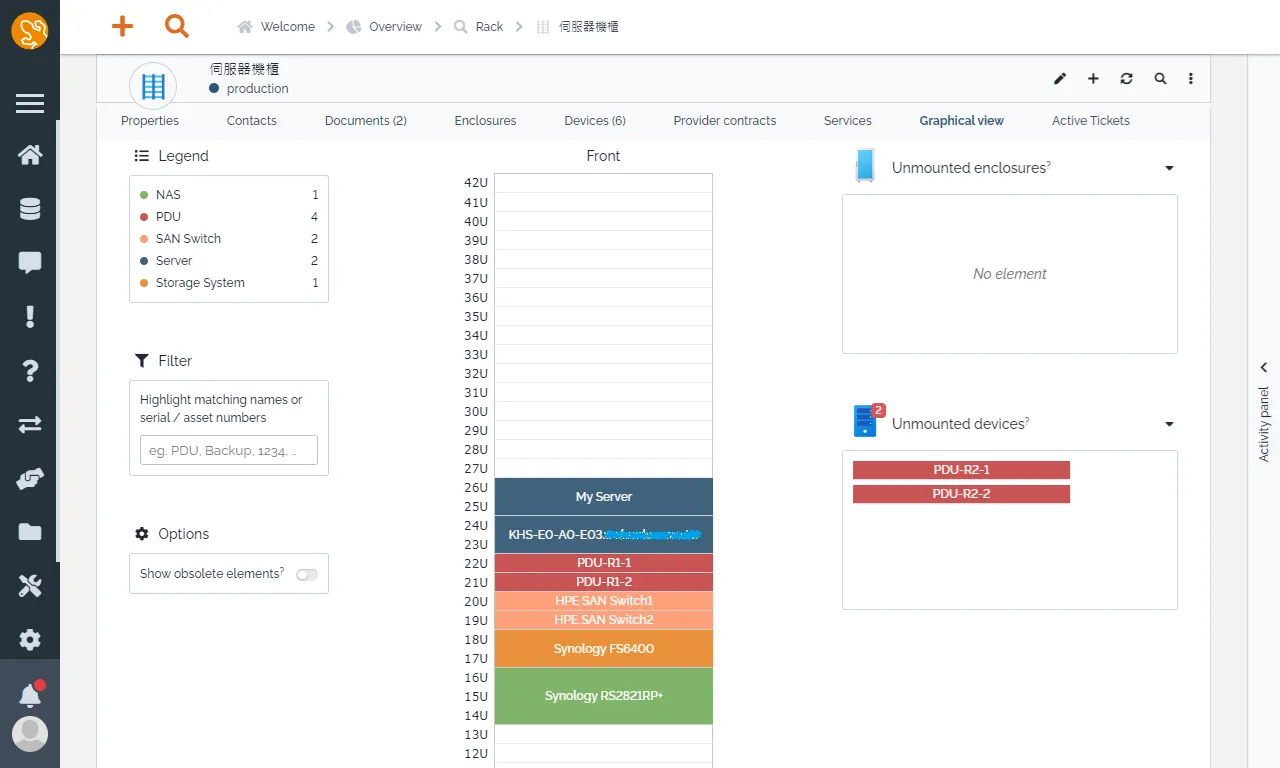
Task: Select the Synology FS6400 rack block
Action: click(x=604, y=649)
